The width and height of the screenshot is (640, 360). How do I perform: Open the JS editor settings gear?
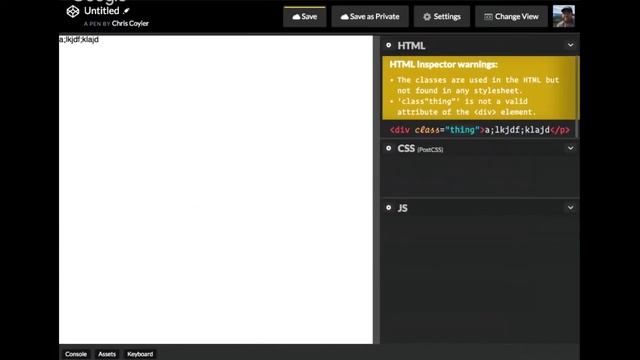point(389,208)
